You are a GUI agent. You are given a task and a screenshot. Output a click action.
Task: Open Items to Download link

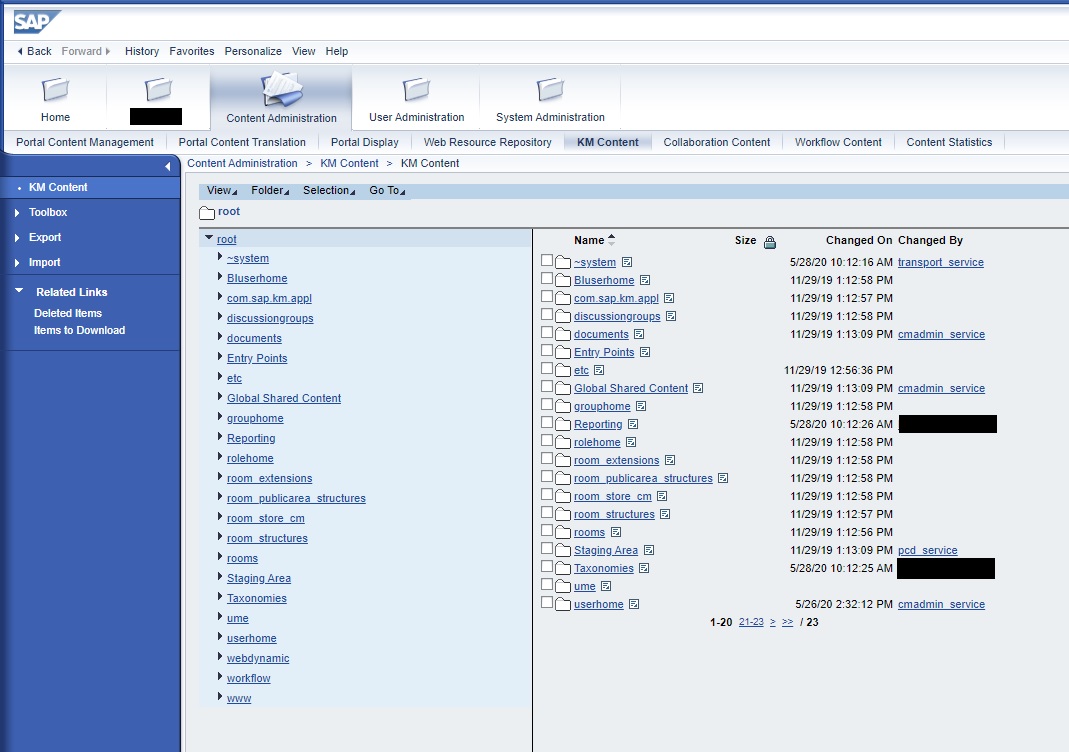[x=80, y=330]
